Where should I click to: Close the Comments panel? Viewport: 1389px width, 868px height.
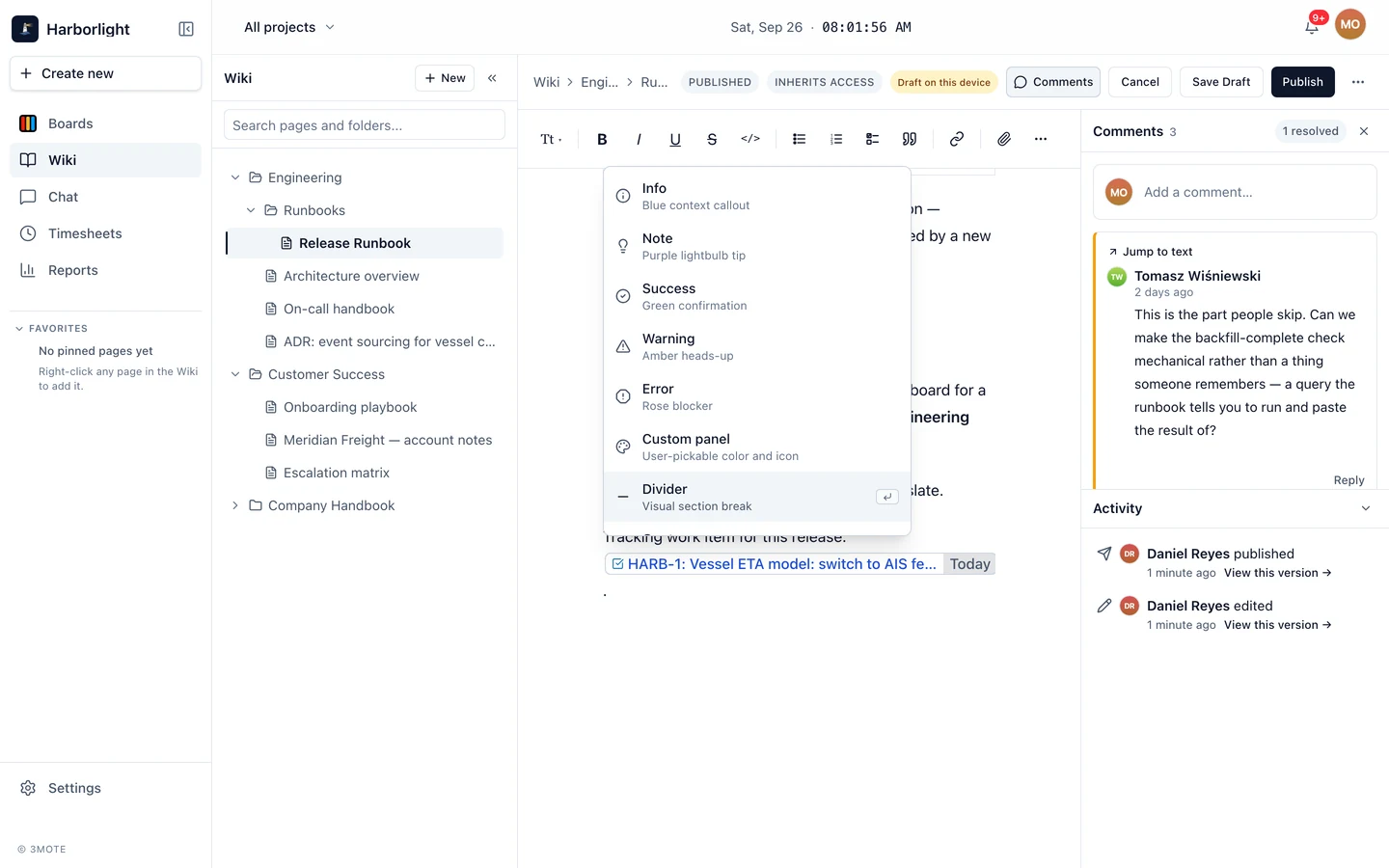click(x=1364, y=131)
